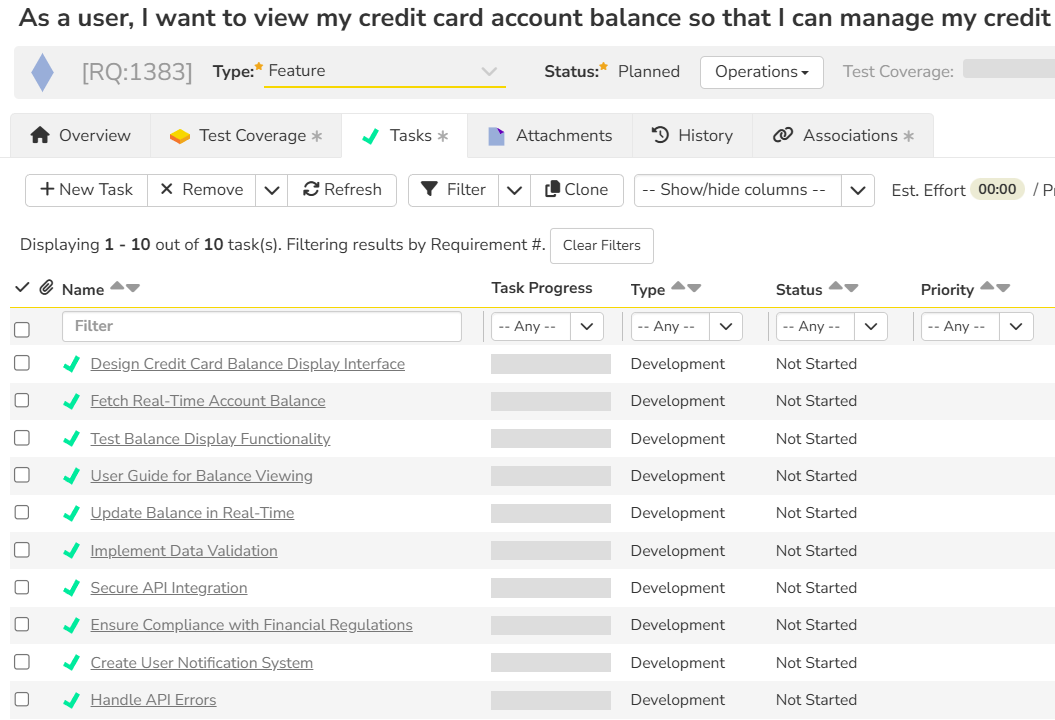Open the History tab
Viewport: 1055px width, 720px height.
pyautogui.click(x=692, y=136)
